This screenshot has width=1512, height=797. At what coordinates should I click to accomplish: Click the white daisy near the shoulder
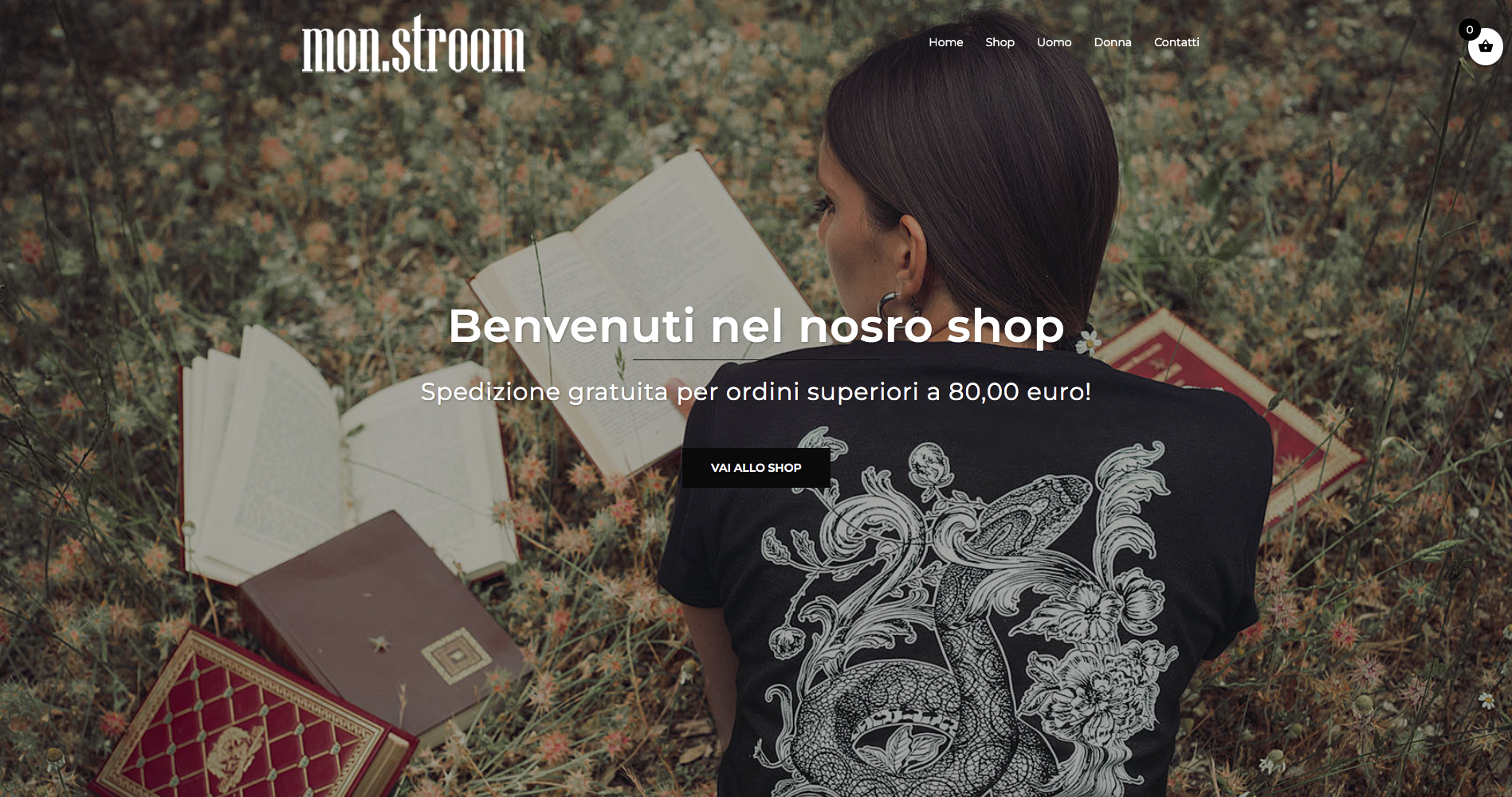[x=1088, y=342]
